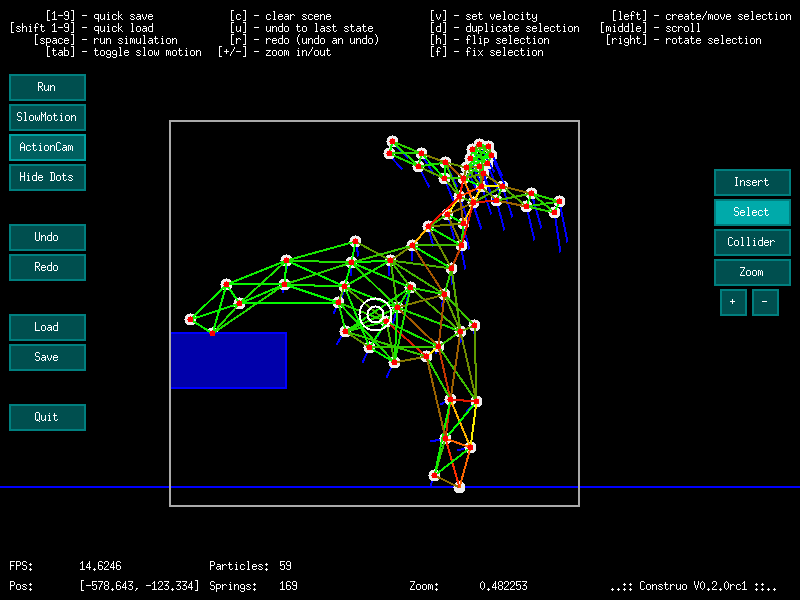
Task: Click the lowest particle touching the ground line
Action: tap(459, 487)
